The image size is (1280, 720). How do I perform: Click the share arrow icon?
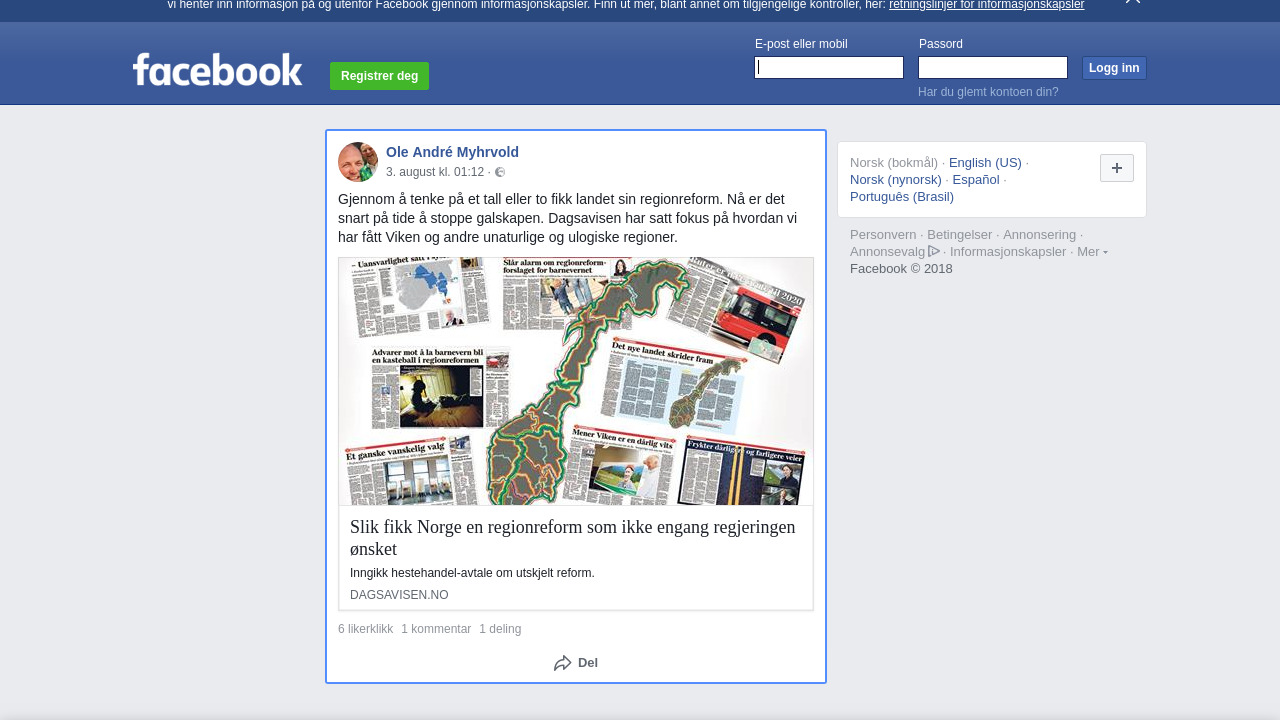(563, 663)
